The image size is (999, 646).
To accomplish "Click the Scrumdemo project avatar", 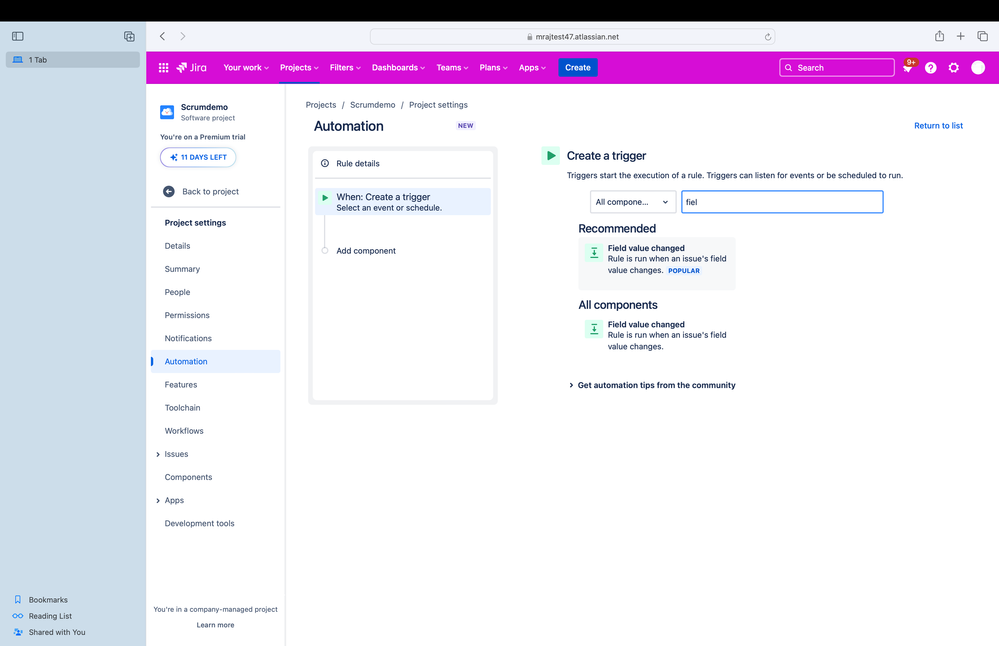I will click(x=167, y=112).
